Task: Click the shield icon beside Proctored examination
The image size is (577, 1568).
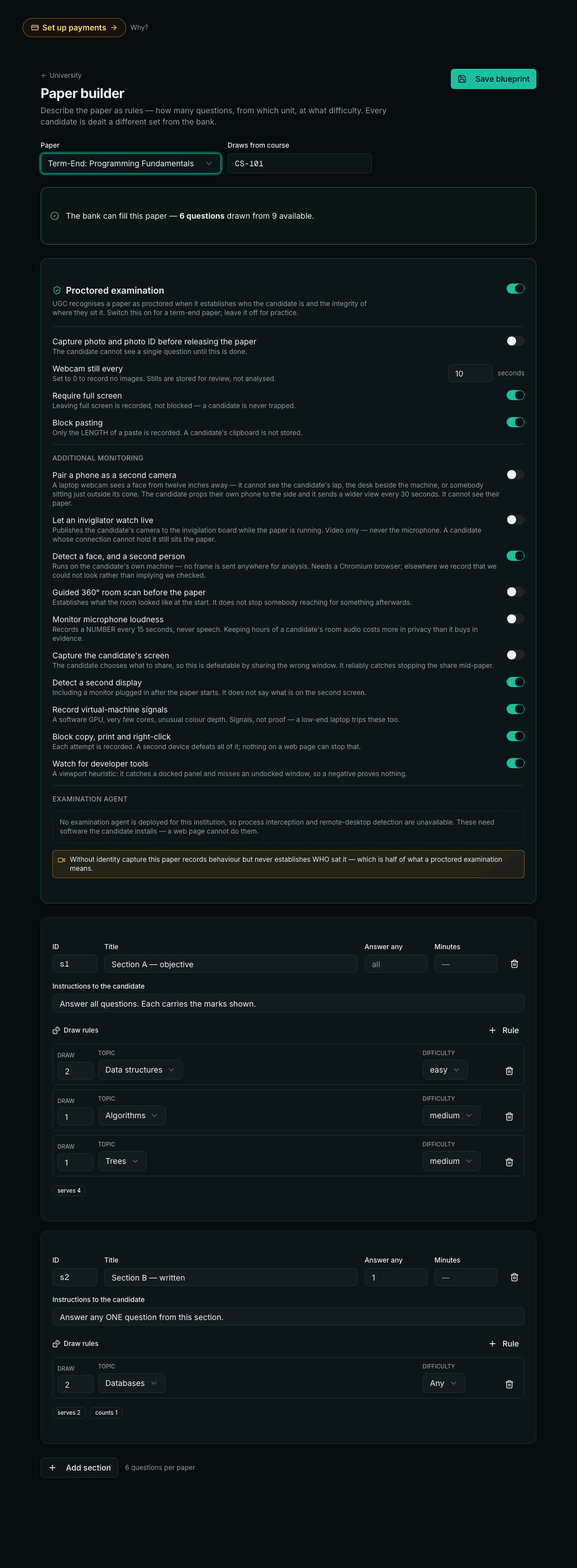Action: (x=56, y=290)
